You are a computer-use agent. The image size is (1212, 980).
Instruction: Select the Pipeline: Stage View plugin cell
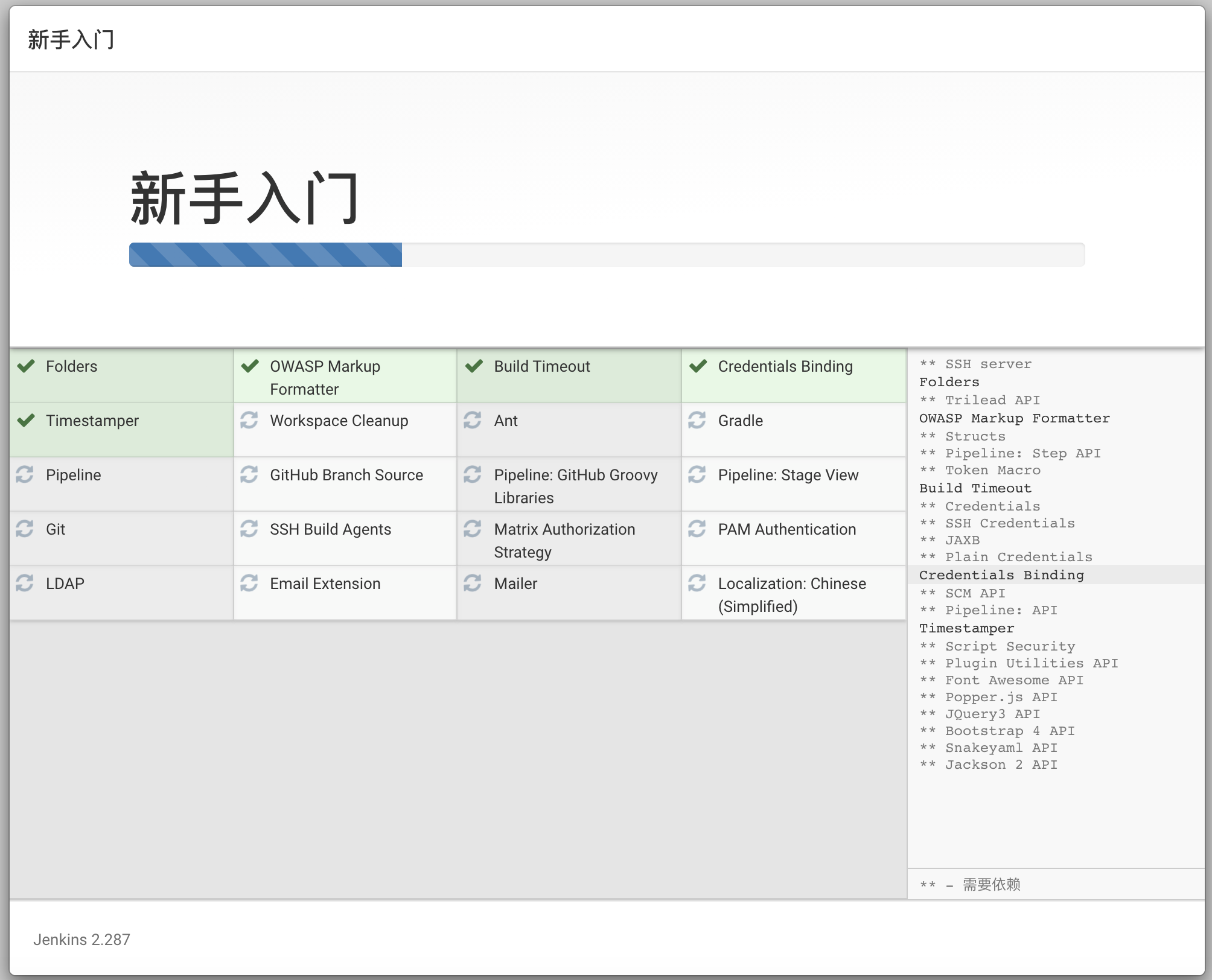click(788, 476)
